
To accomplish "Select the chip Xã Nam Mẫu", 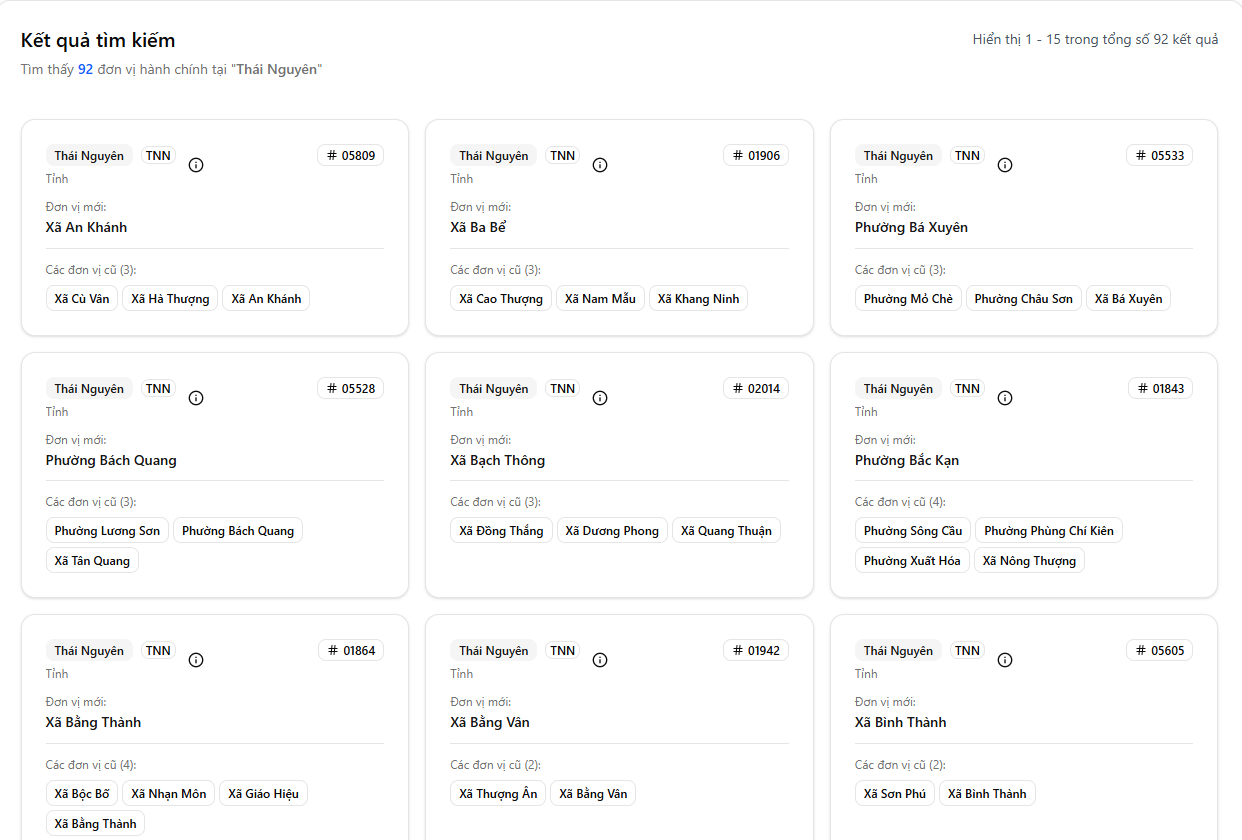I will click(600, 299).
